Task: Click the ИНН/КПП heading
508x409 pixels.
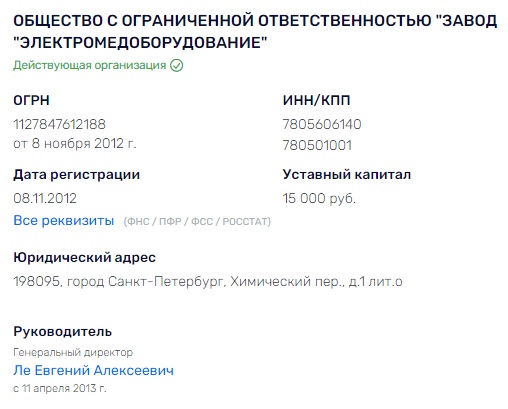Action: 316,100
